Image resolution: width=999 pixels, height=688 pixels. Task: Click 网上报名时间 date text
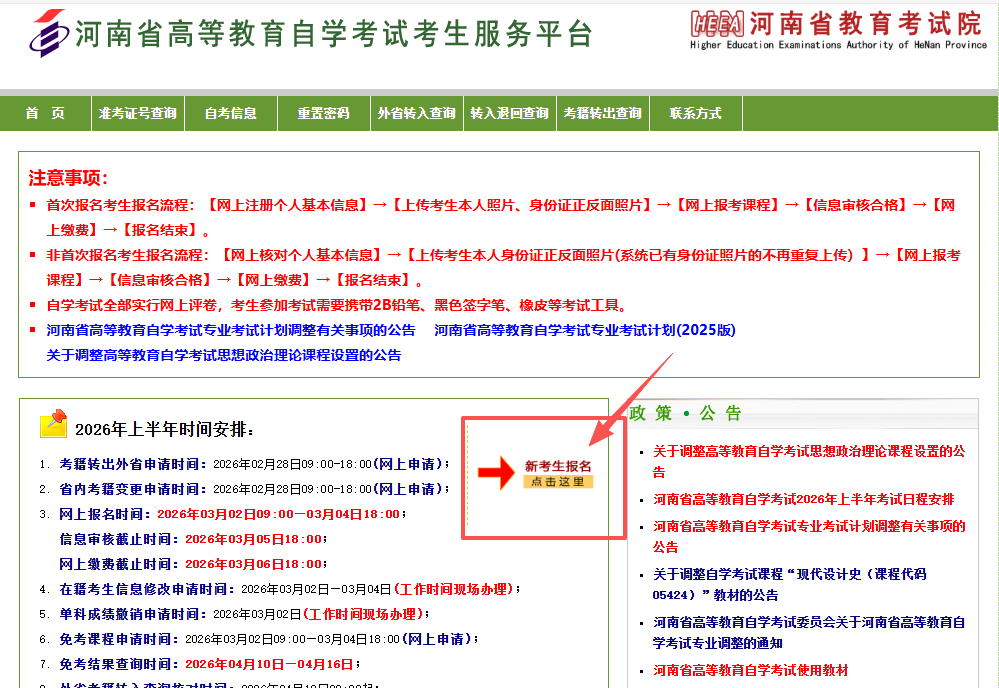pos(278,514)
